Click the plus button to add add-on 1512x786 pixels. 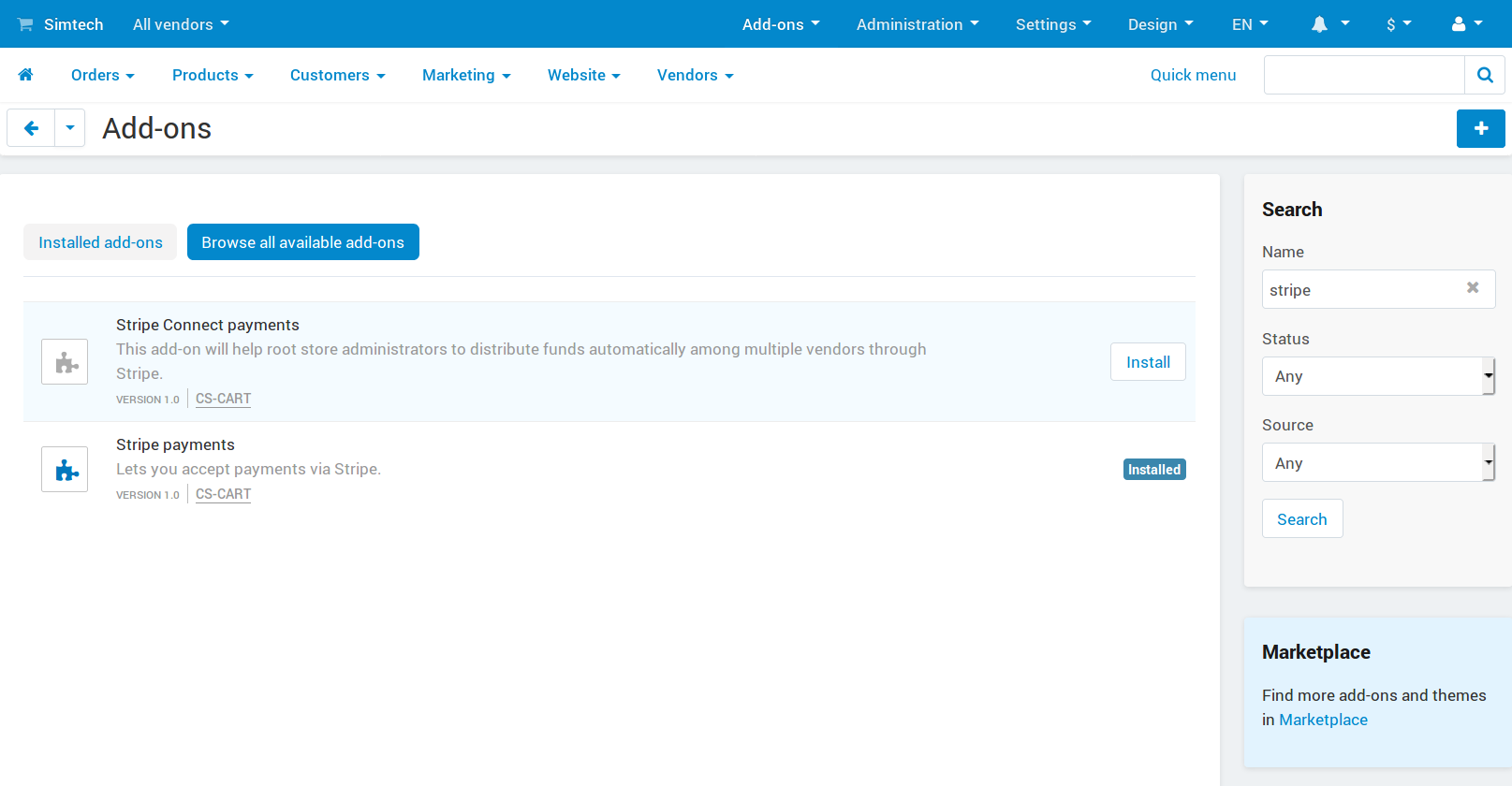(x=1481, y=129)
